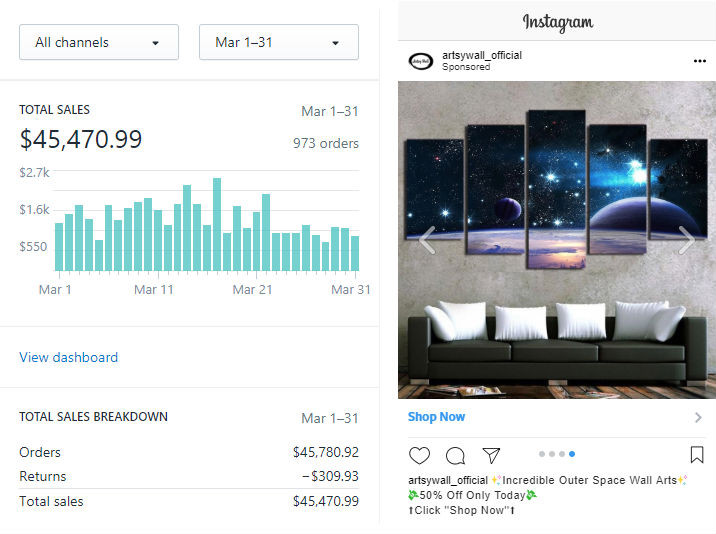Click the Instagram logo header
This screenshot has height=534, width=716.
click(x=557, y=21)
